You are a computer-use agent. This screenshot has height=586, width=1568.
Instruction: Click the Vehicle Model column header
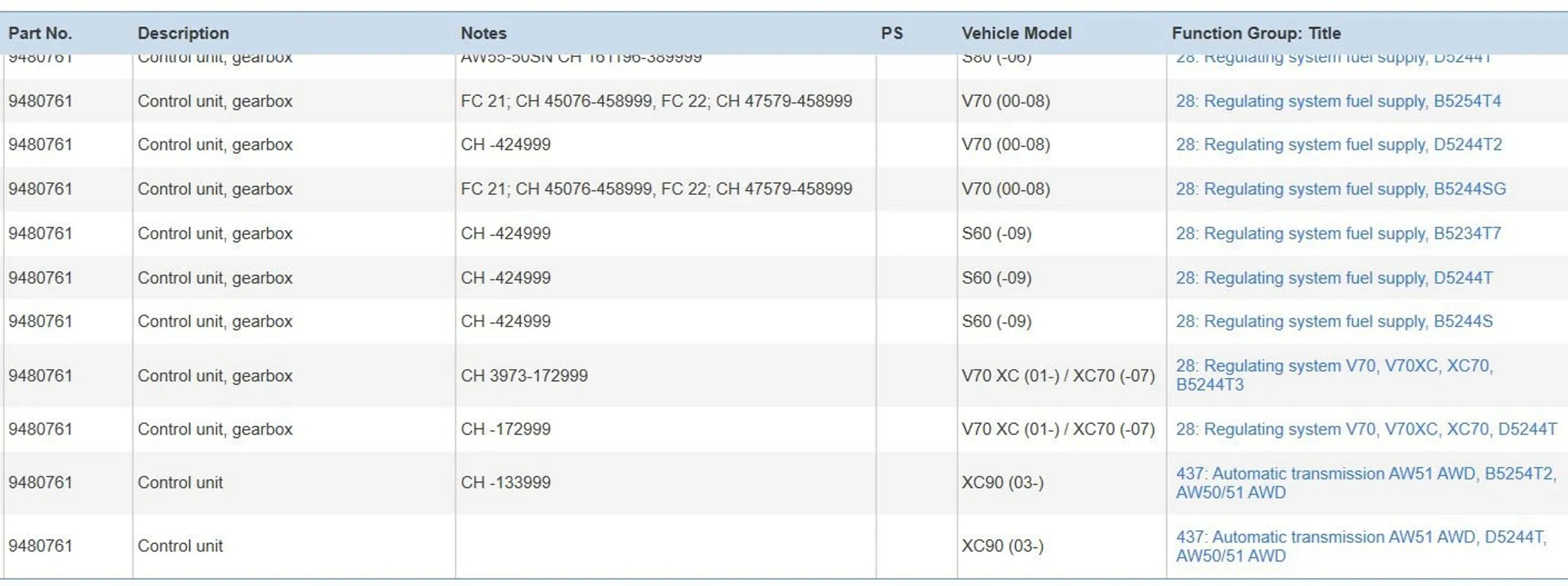(1016, 33)
